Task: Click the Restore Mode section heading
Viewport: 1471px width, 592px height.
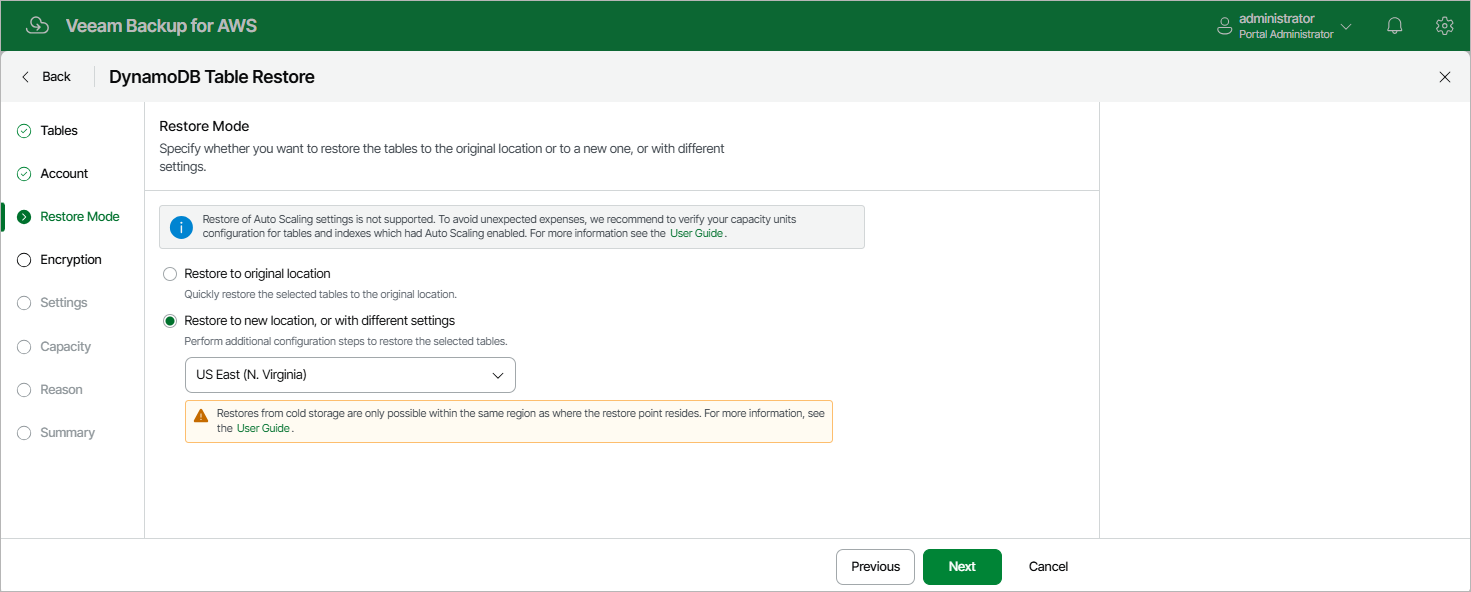Action: [204, 126]
